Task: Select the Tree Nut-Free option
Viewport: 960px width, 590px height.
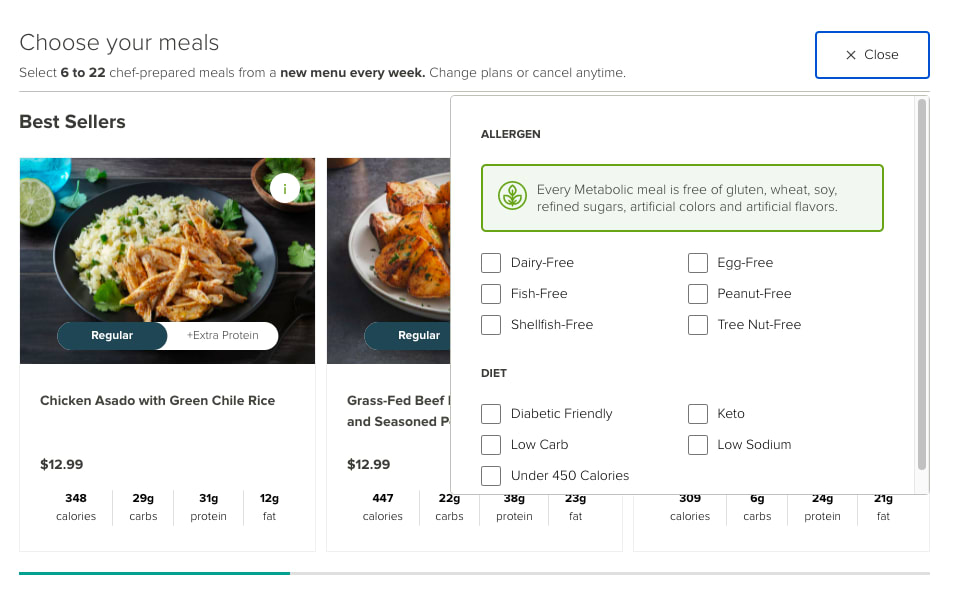Action: 698,324
